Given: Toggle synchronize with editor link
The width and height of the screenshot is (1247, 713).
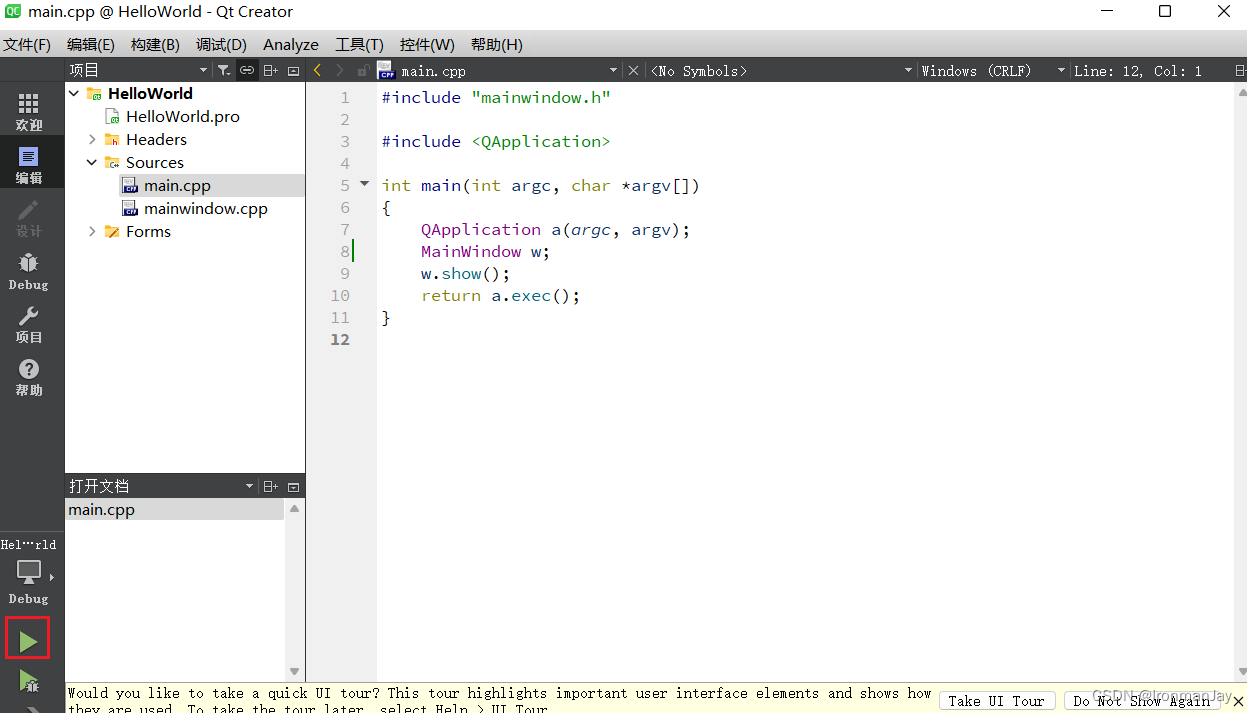Looking at the screenshot, I should (246, 70).
